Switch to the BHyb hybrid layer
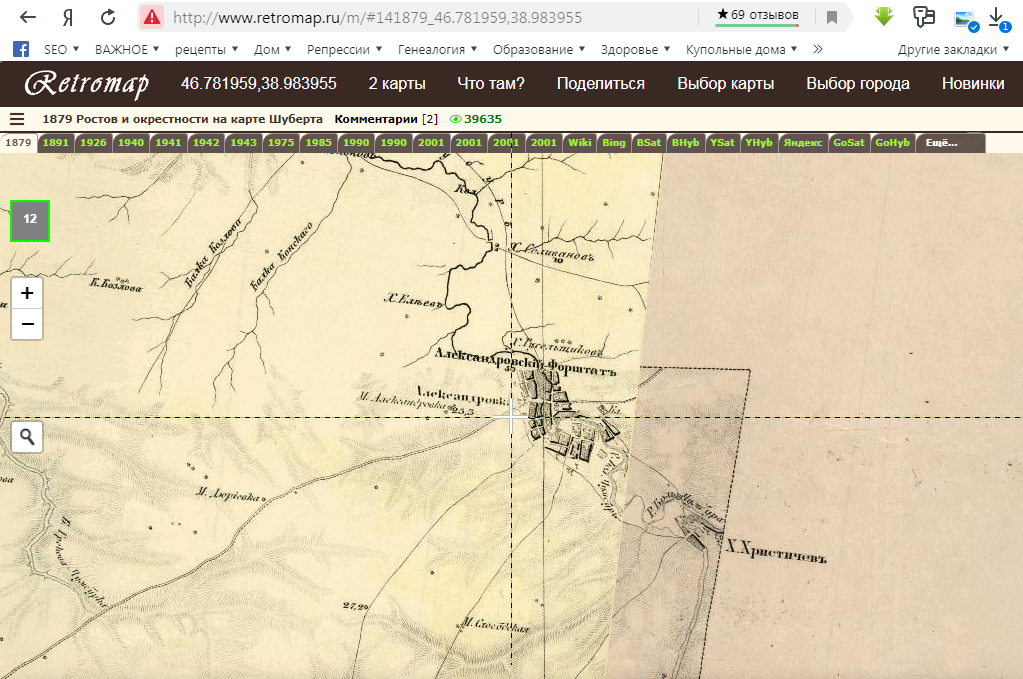Screen dimensions: 1023x679 pyautogui.click(x=685, y=143)
